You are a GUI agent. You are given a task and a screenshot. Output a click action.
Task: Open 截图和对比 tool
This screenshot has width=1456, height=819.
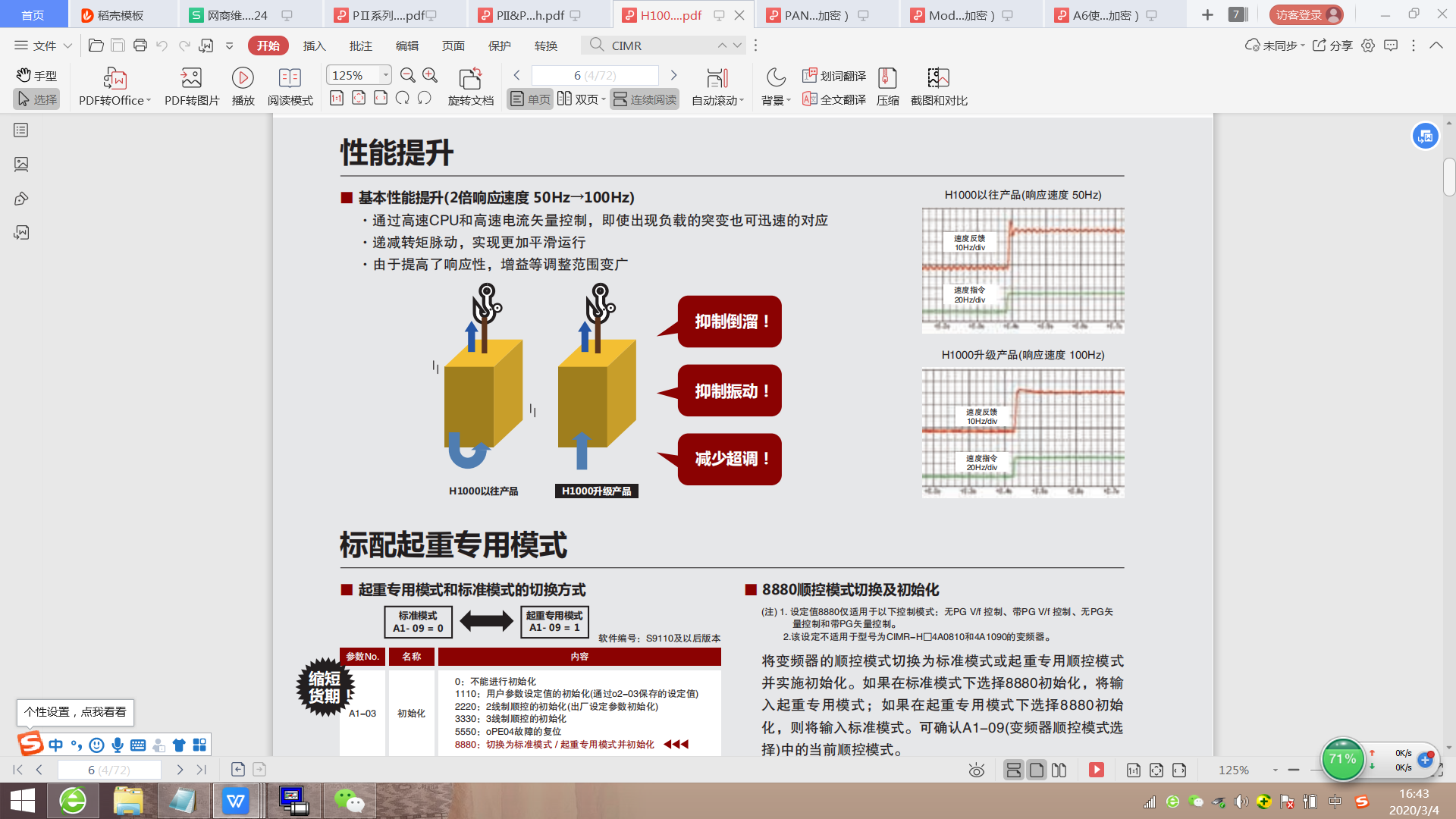coord(938,78)
